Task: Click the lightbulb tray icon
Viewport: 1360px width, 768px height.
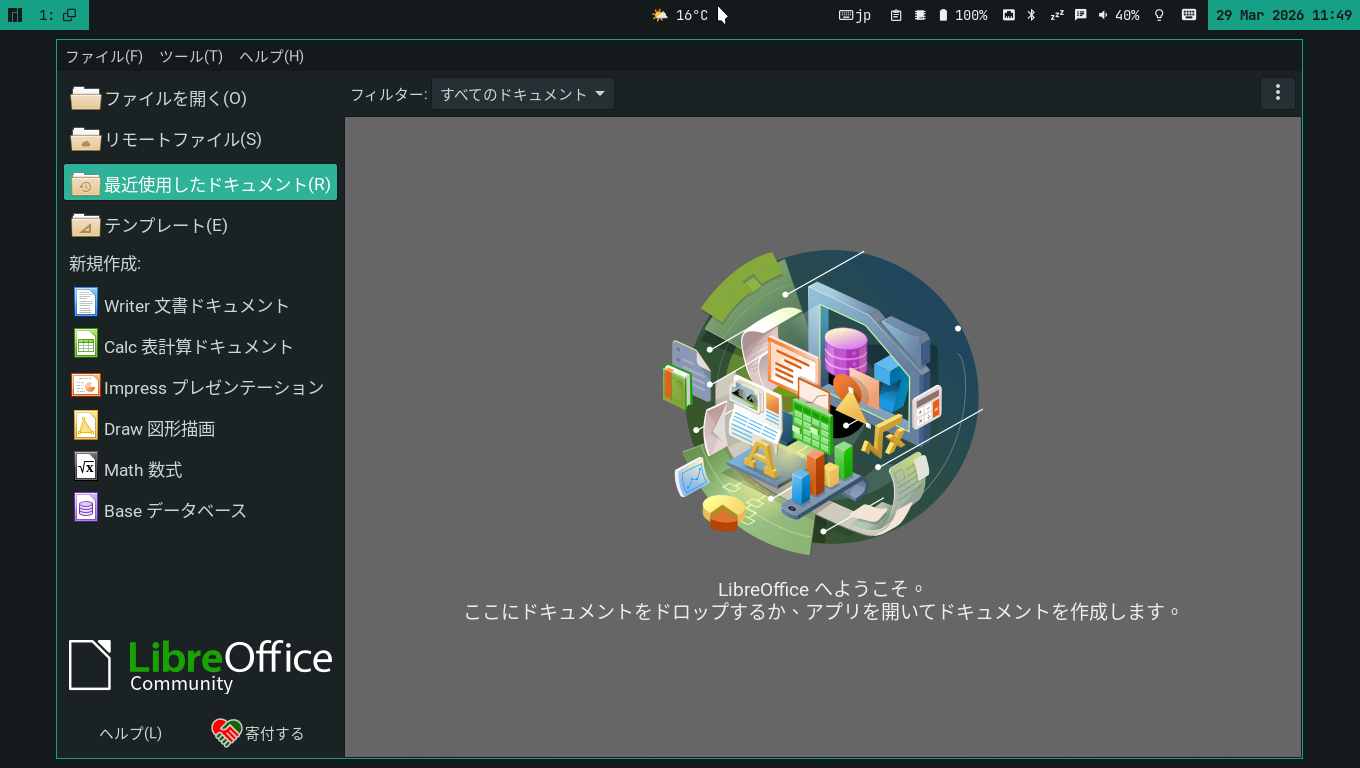Action: 1160,15
